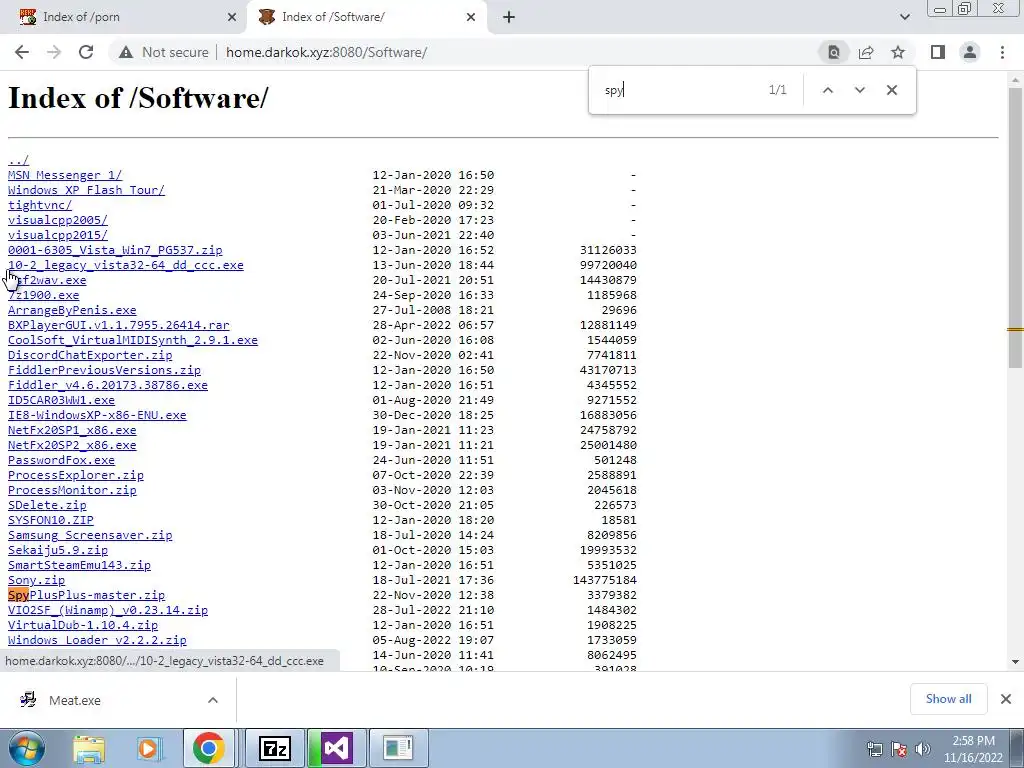Viewport: 1024px width, 768px height.
Task: Download SmartSteamEmu143.zip
Action: (x=79, y=566)
